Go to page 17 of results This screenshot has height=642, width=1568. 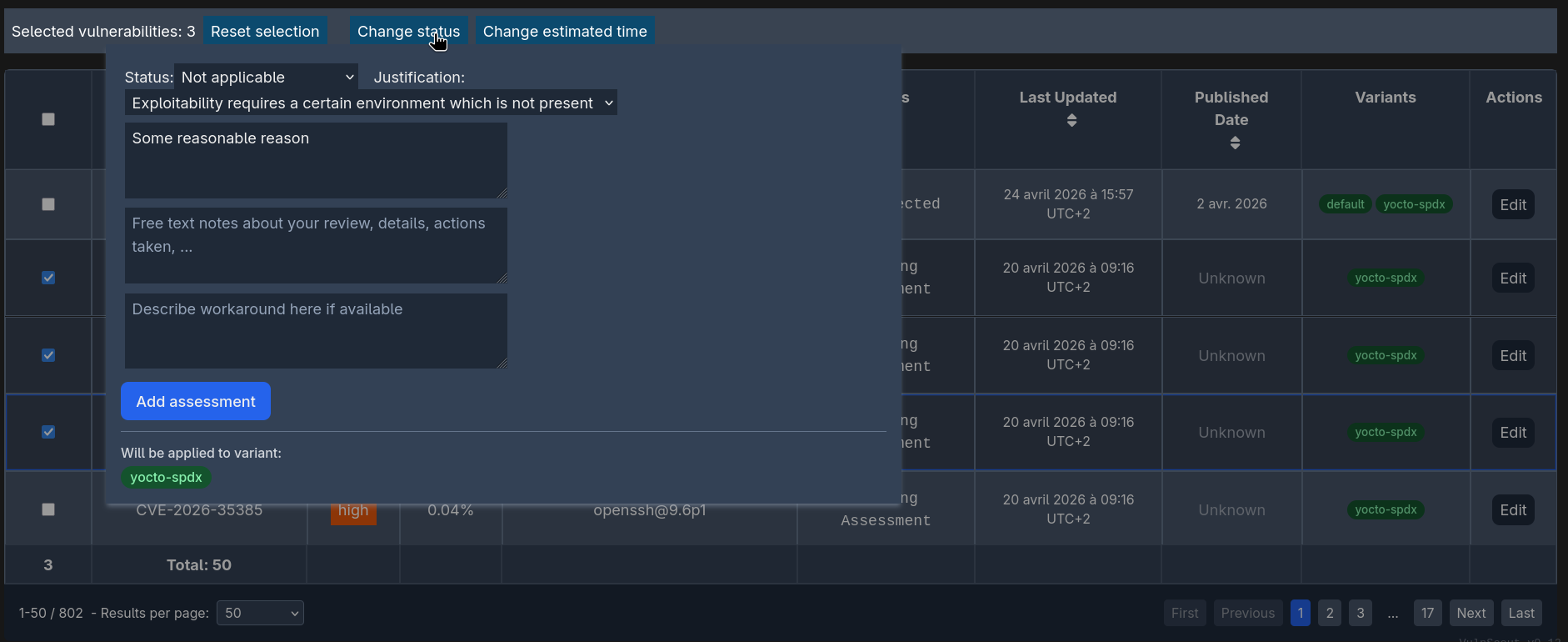1427,613
